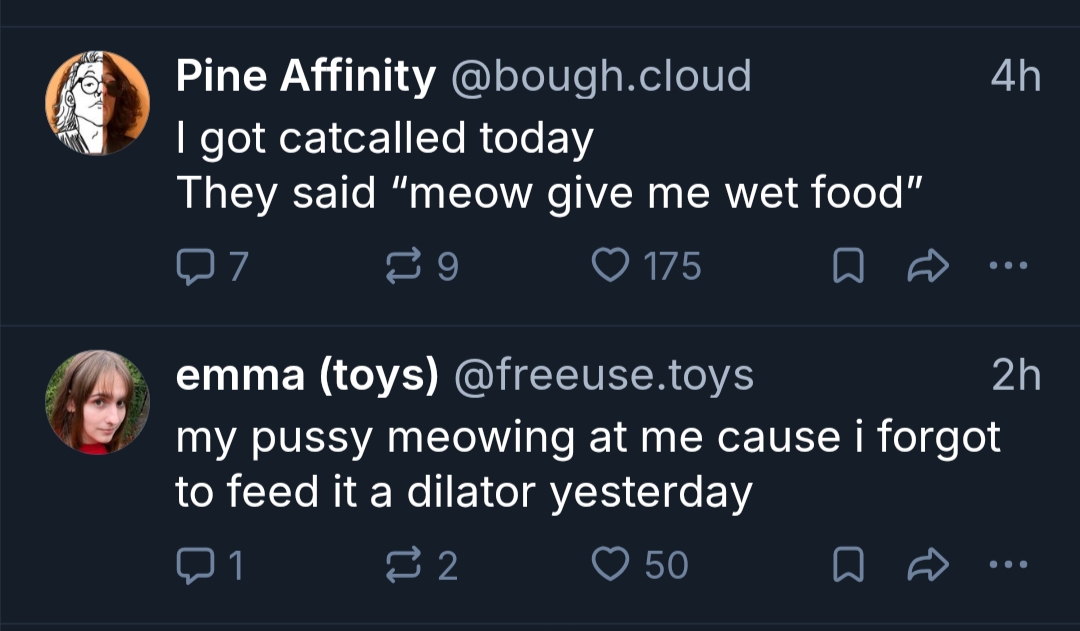This screenshot has width=1080, height=631.
Task: Bookmark emma (toys) post
Action: click(x=848, y=567)
